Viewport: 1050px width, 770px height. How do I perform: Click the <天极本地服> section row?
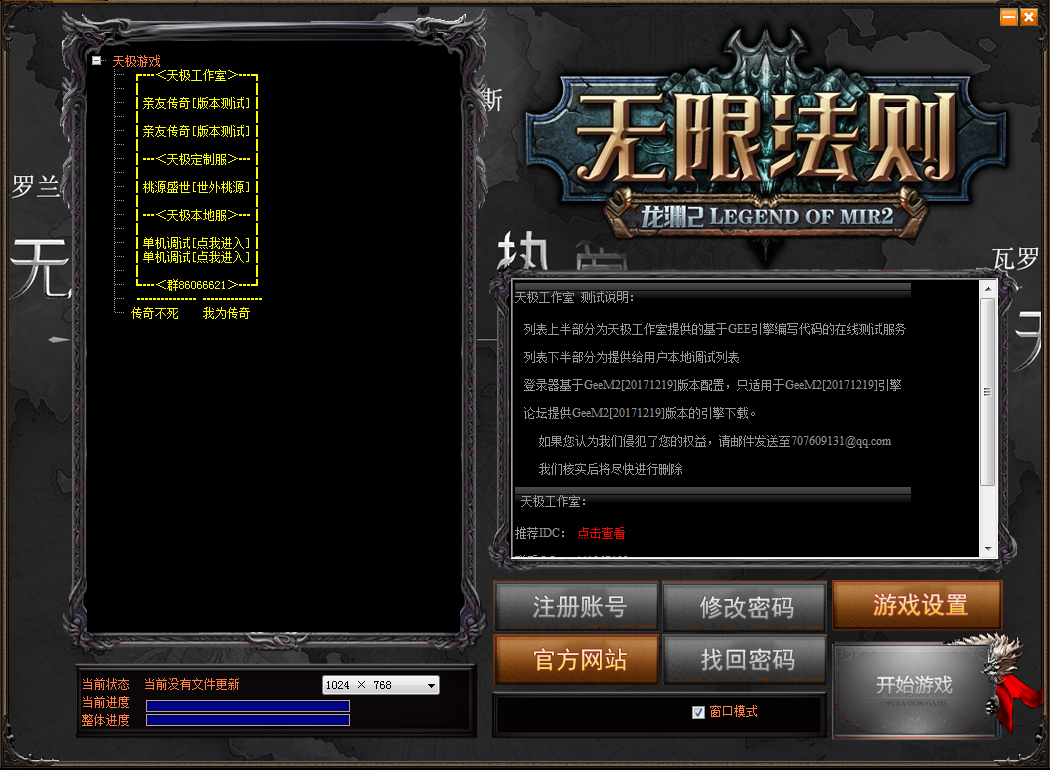point(196,216)
